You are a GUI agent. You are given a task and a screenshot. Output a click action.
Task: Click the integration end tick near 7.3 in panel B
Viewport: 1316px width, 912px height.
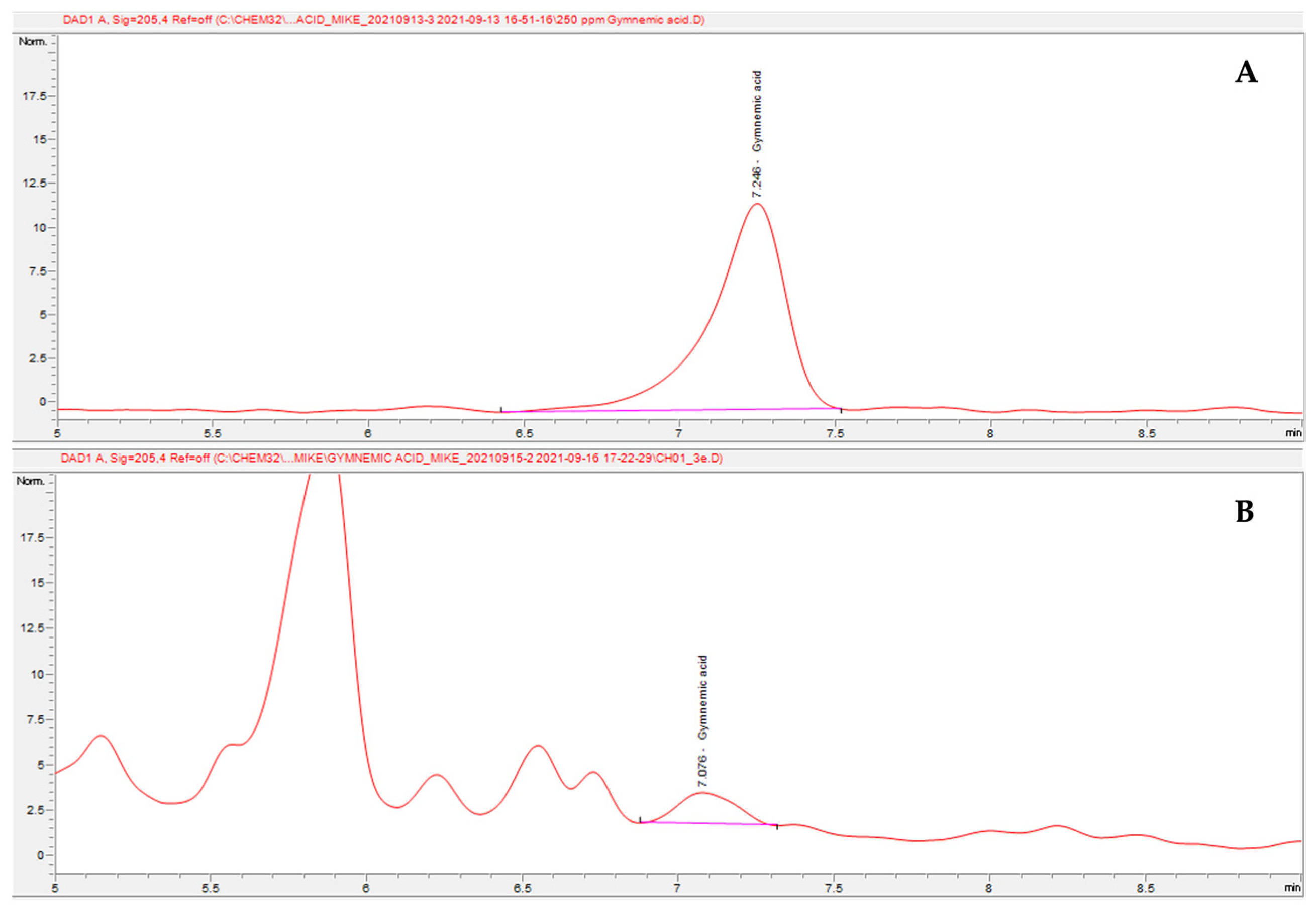tap(777, 827)
